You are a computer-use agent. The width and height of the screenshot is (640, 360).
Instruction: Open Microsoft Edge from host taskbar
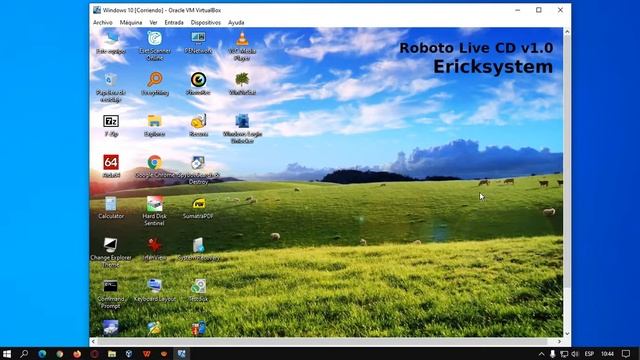tap(42, 353)
